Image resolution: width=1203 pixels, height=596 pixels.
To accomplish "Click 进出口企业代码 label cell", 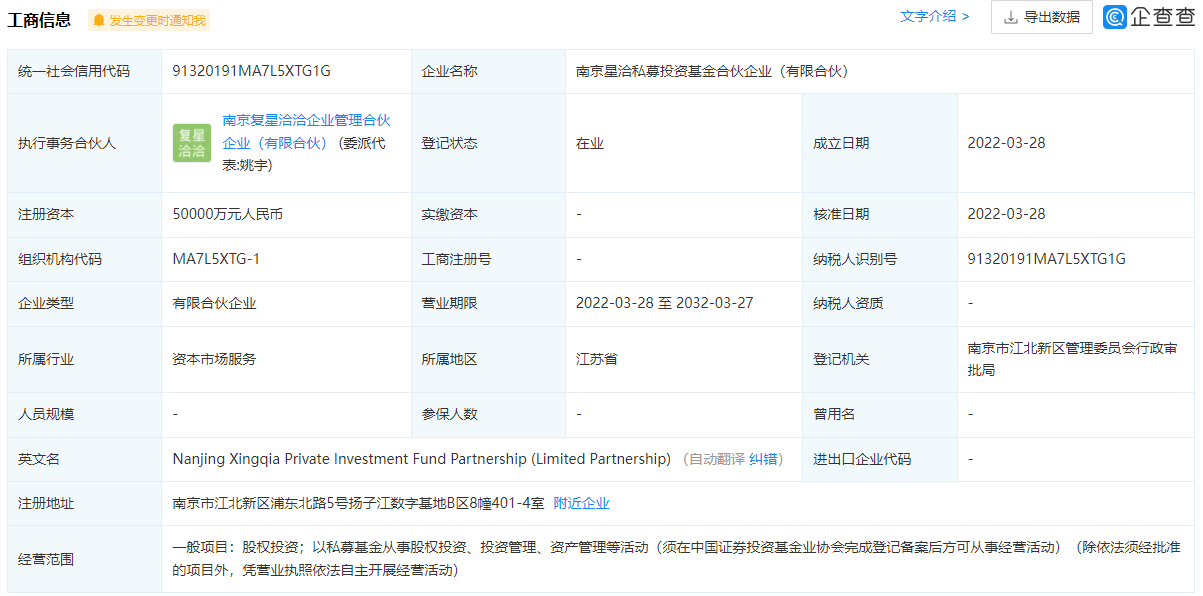I will (x=880, y=459).
